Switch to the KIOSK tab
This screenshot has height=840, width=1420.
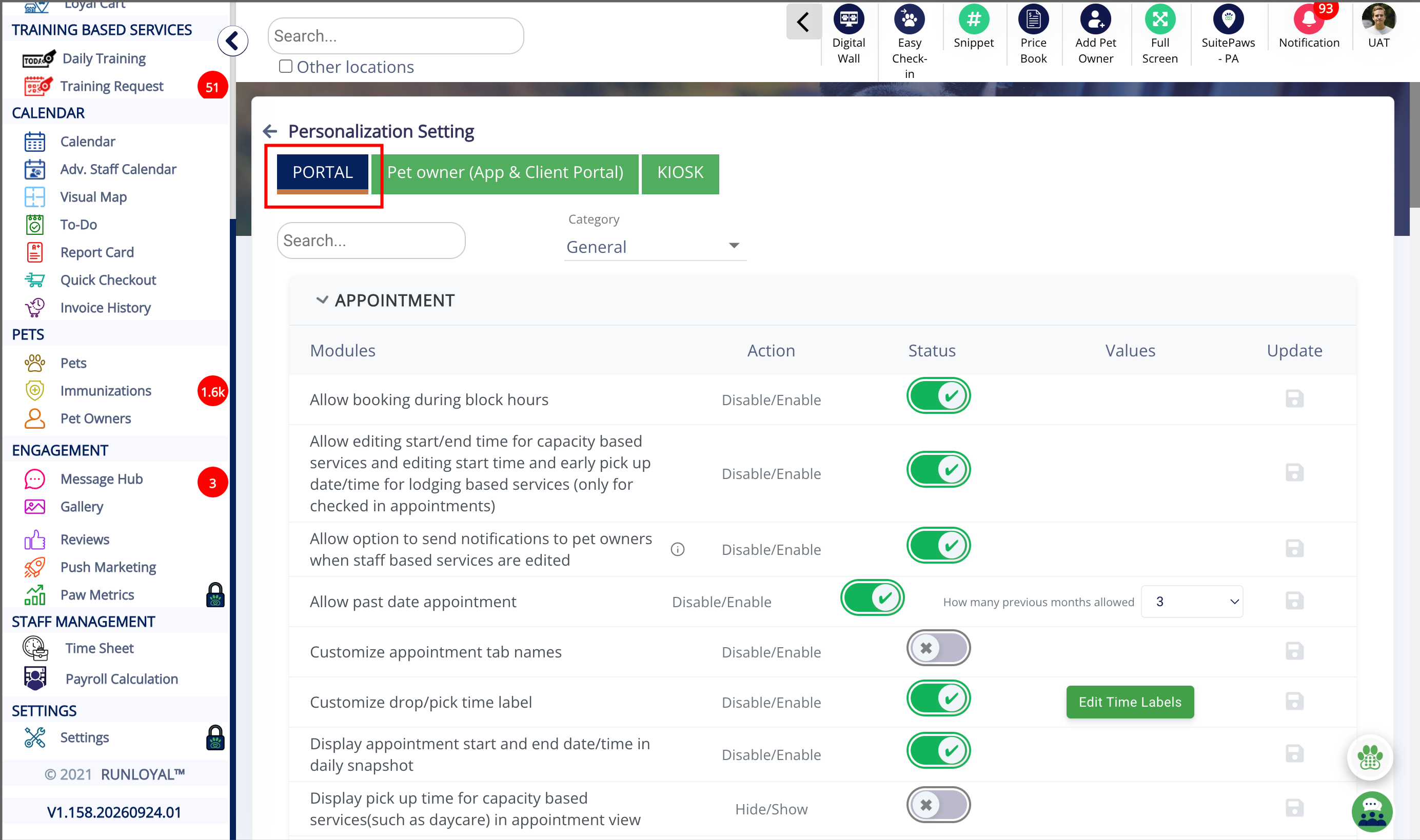coord(680,173)
